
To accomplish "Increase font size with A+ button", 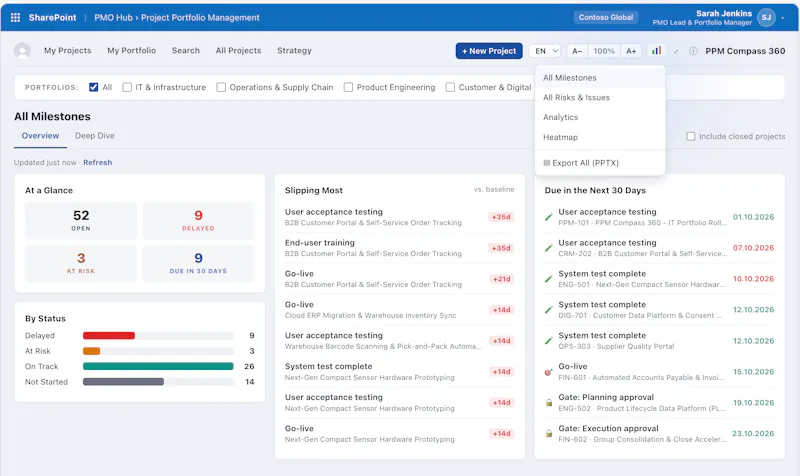I will (631, 51).
